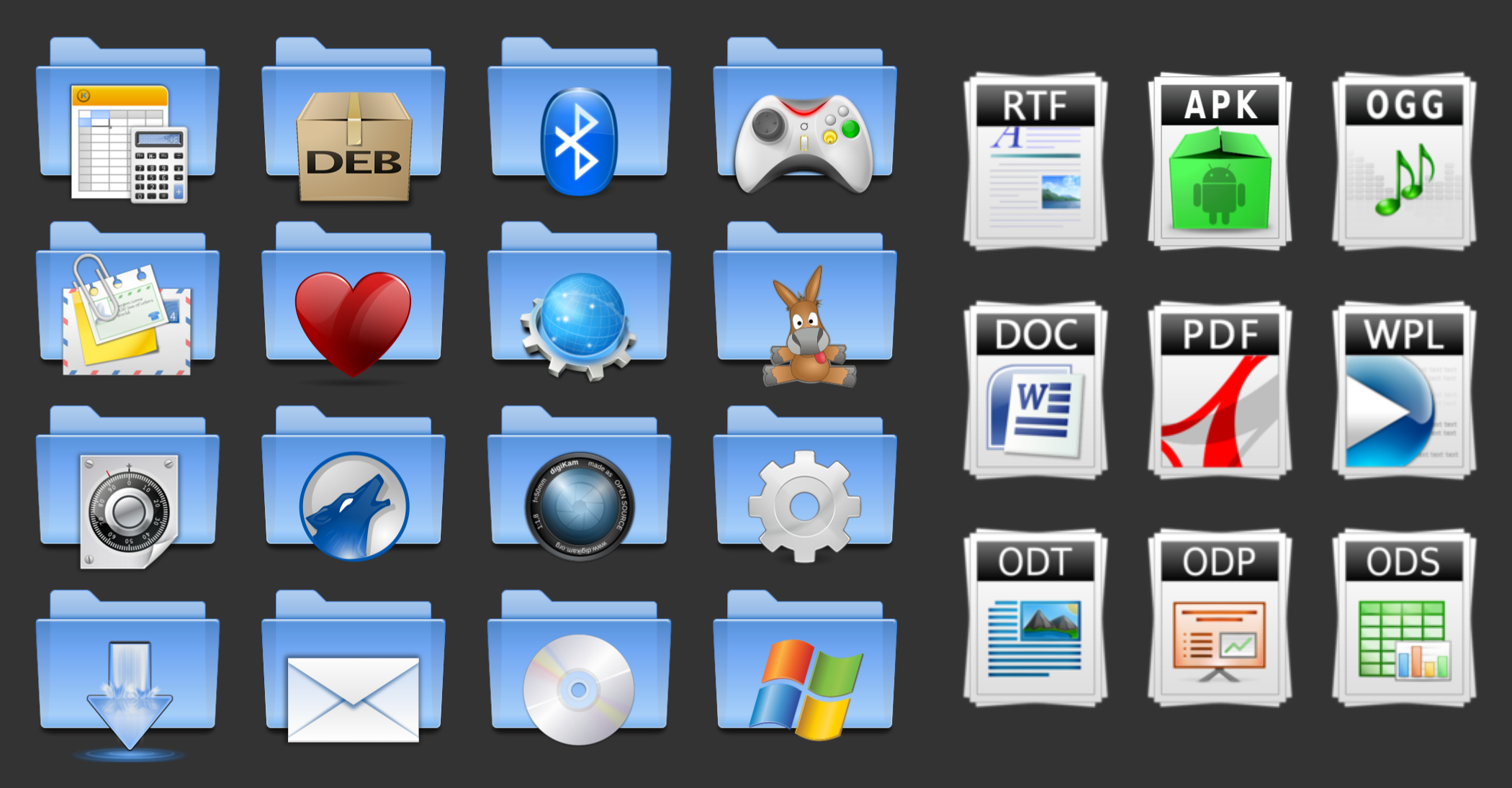Open the globe with gear folder icon
This screenshot has height=788, width=1512.
click(x=580, y=301)
